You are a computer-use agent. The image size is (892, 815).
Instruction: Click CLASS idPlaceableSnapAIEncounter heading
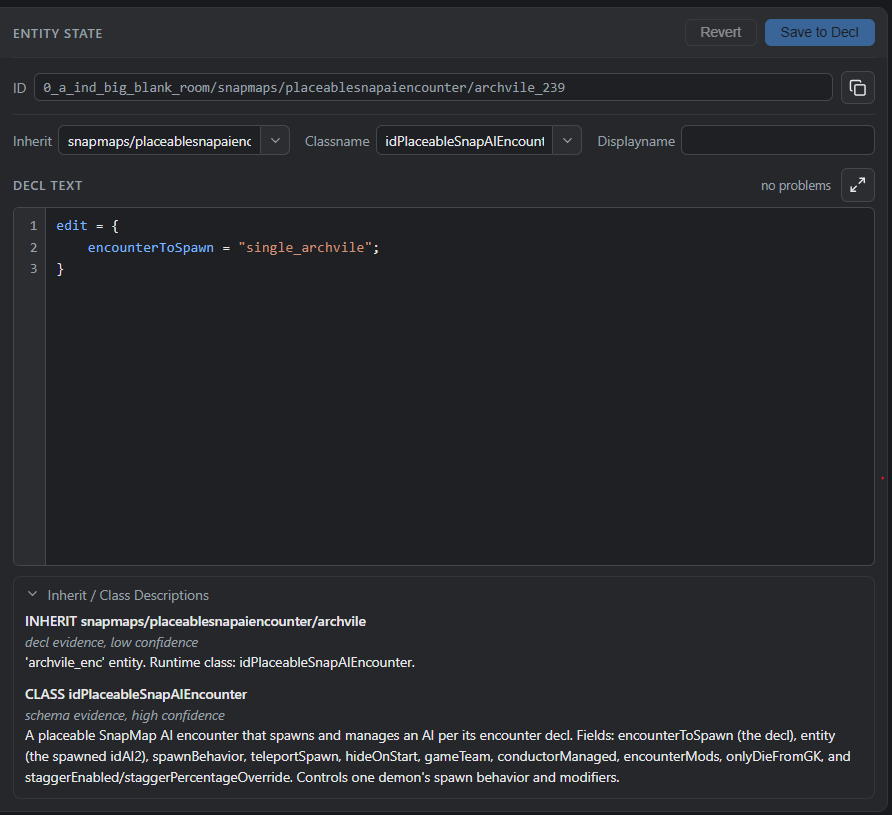pyautogui.click(x=136, y=694)
